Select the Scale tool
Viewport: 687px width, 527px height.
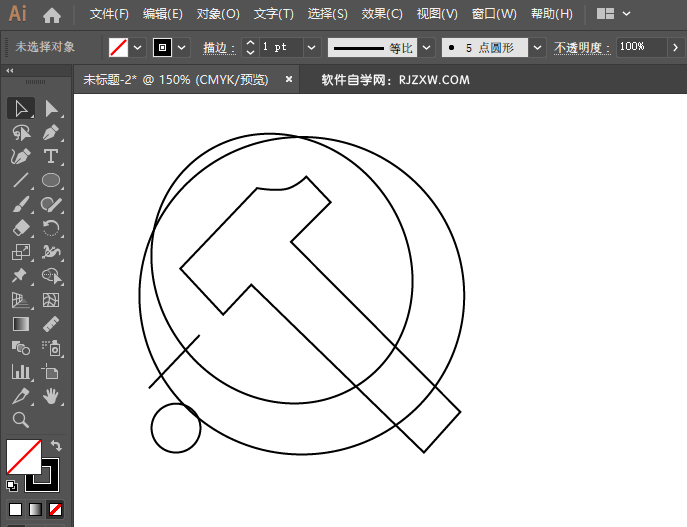coord(21,252)
